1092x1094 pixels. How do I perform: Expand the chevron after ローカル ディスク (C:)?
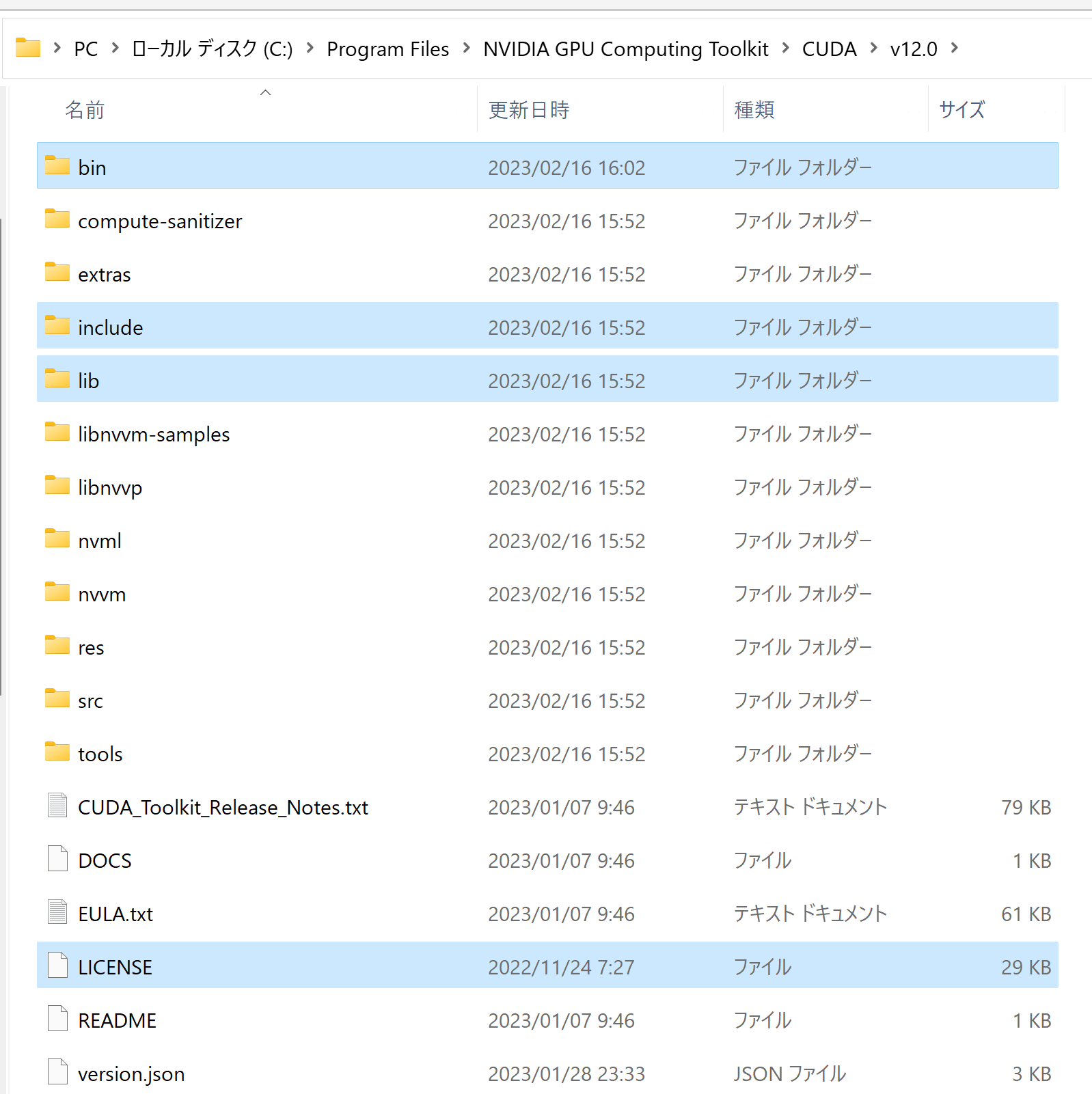point(310,48)
